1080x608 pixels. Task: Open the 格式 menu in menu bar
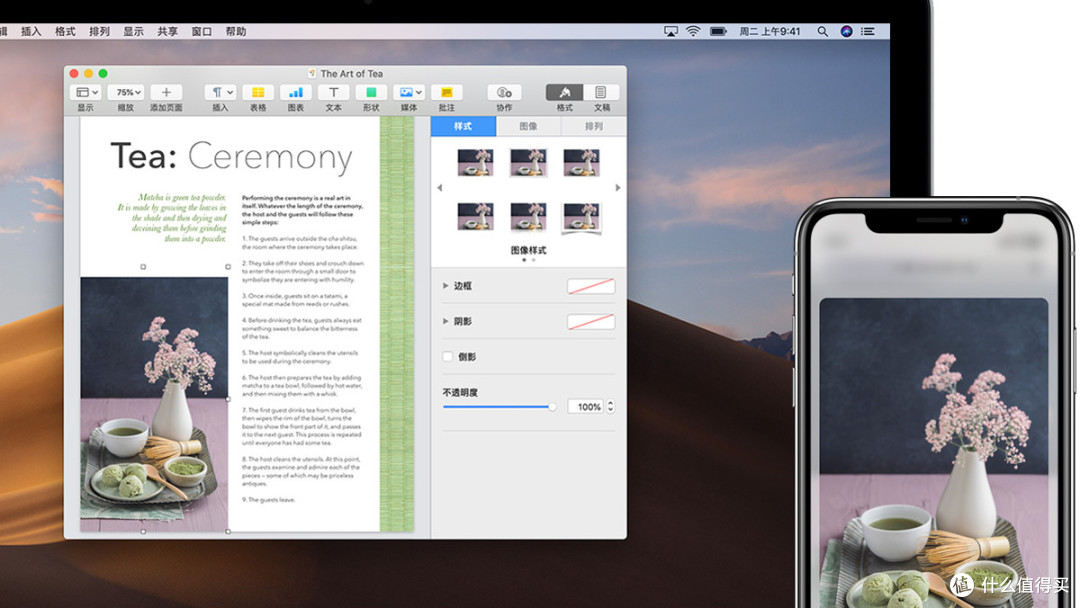[x=65, y=32]
